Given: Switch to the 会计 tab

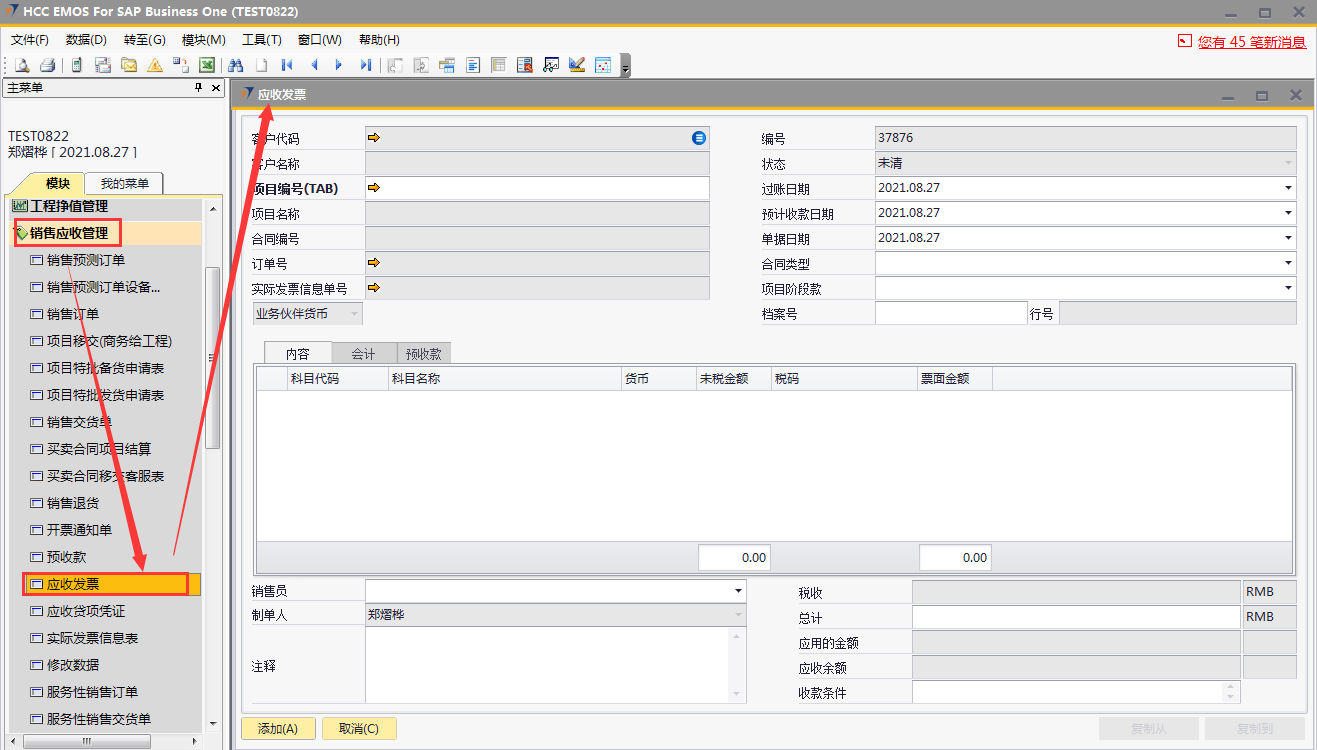Looking at the screenshot, I should 363,354.
